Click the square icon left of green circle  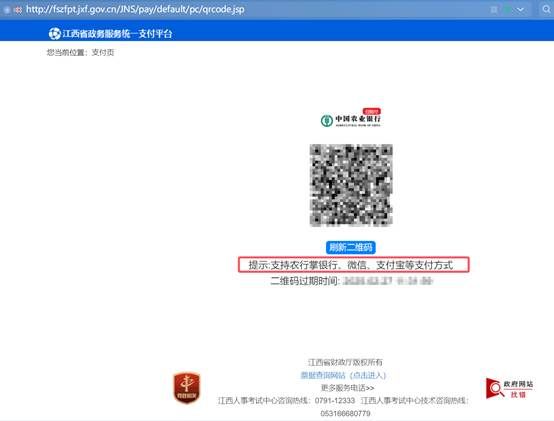(x=494, y=10)
